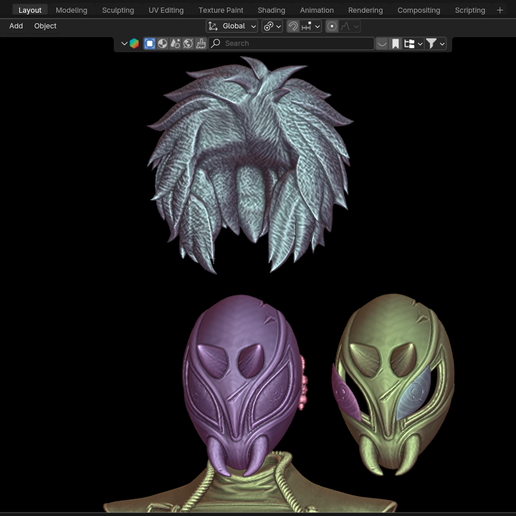Switch to the Shading workspace tab
The width and height of the screenshot is (516, 516).
point(271,10)
